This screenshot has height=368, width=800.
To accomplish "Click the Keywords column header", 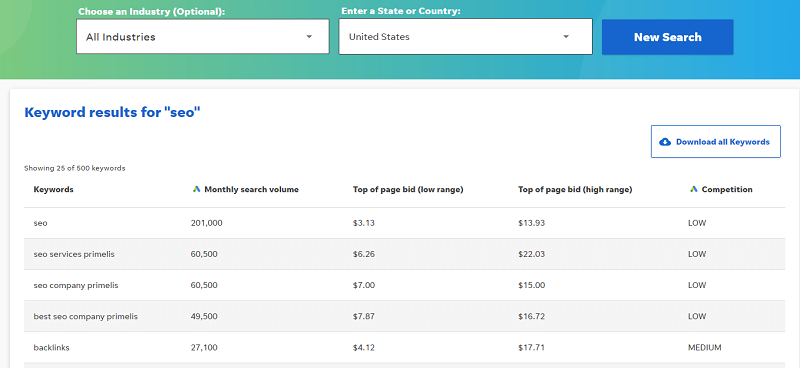I will coord(54,189).
